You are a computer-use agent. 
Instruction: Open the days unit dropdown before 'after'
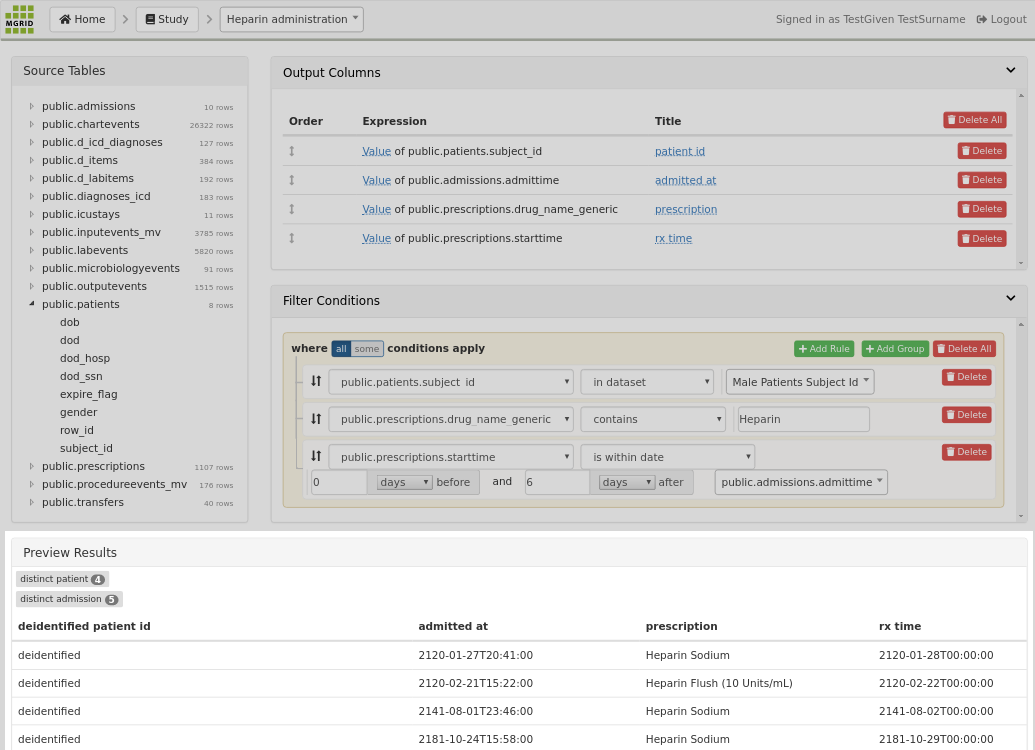click(626, 482)
